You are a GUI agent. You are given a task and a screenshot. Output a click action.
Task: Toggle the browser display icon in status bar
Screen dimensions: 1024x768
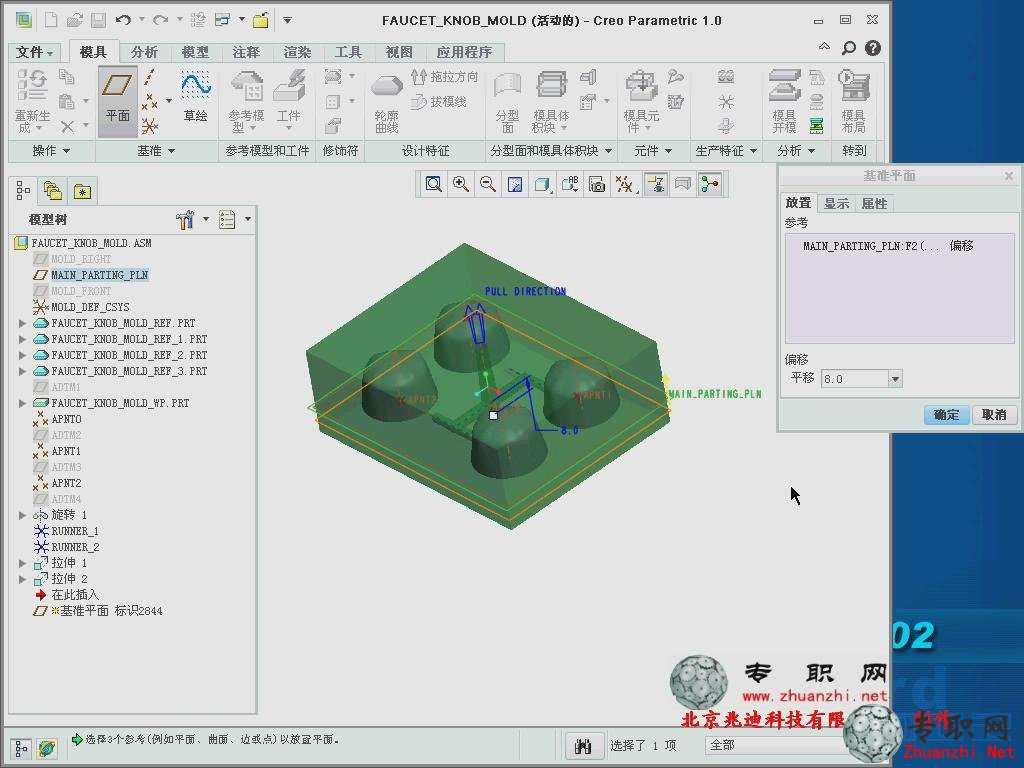coord(46,748)
